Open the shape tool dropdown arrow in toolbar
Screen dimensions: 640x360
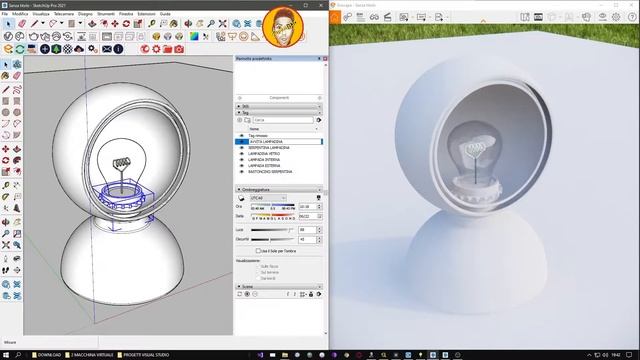tap(80, 23)
